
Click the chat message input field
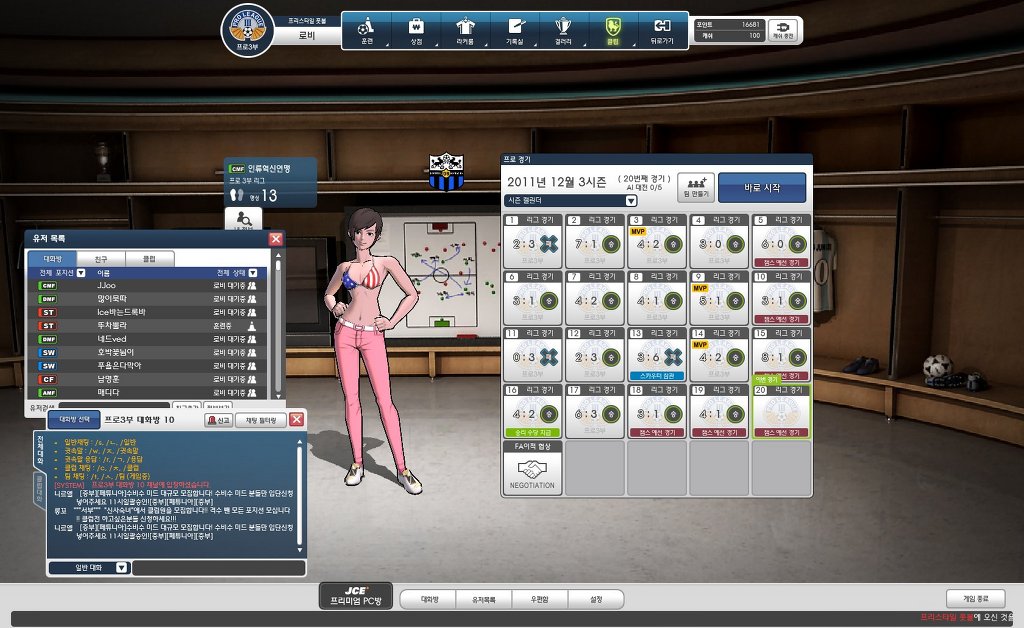218,568
